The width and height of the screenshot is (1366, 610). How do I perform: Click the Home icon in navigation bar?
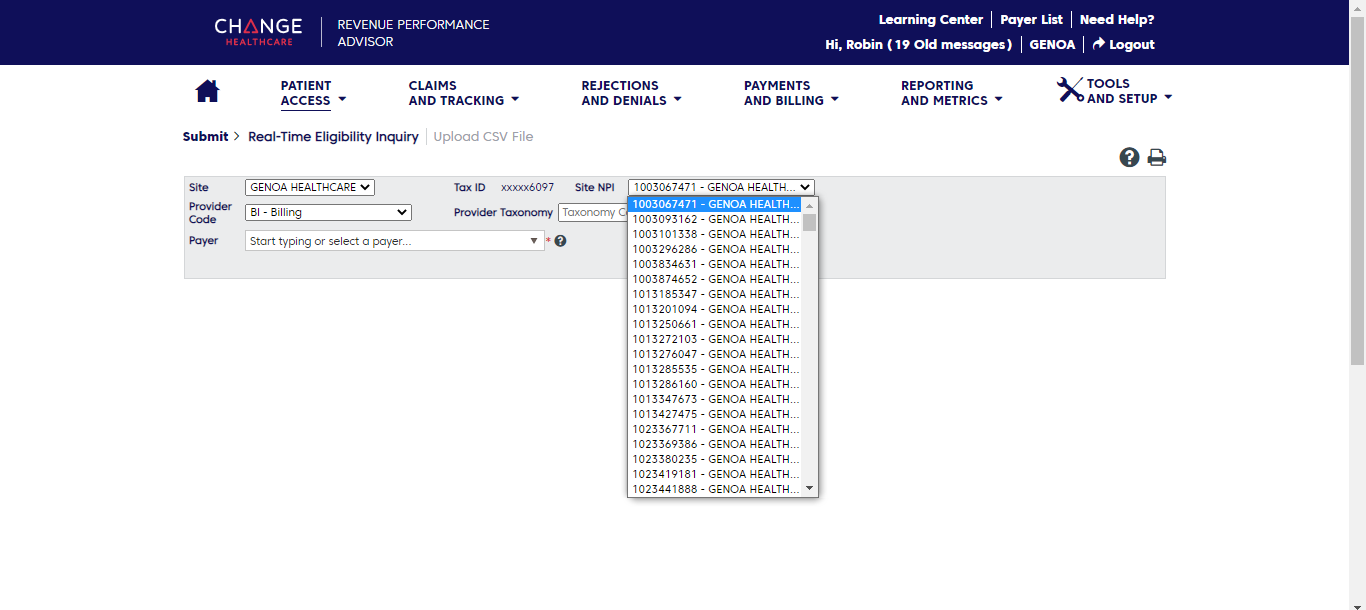[x=207, y=92]
